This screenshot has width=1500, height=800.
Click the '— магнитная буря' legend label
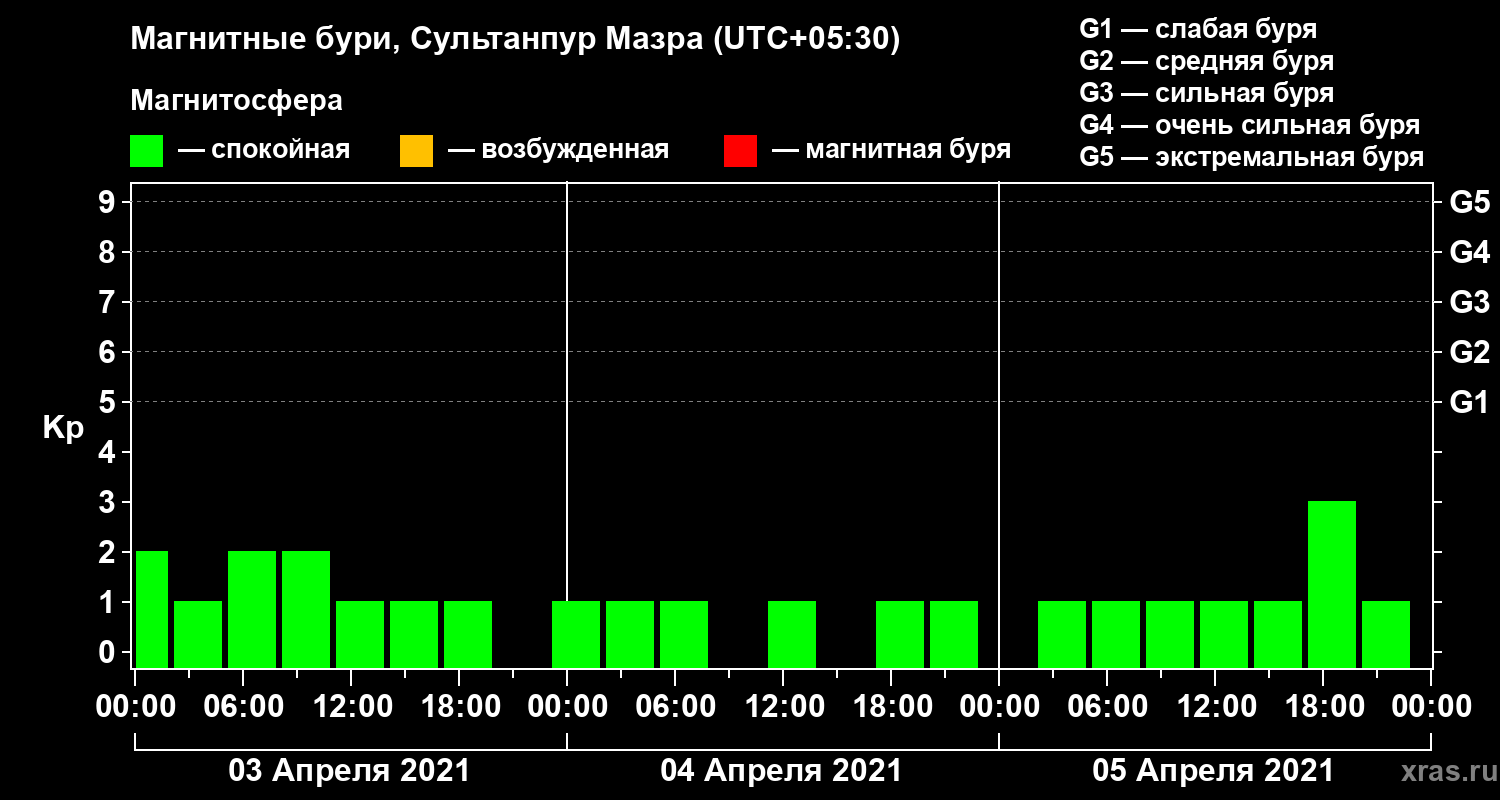pos(891,150)
